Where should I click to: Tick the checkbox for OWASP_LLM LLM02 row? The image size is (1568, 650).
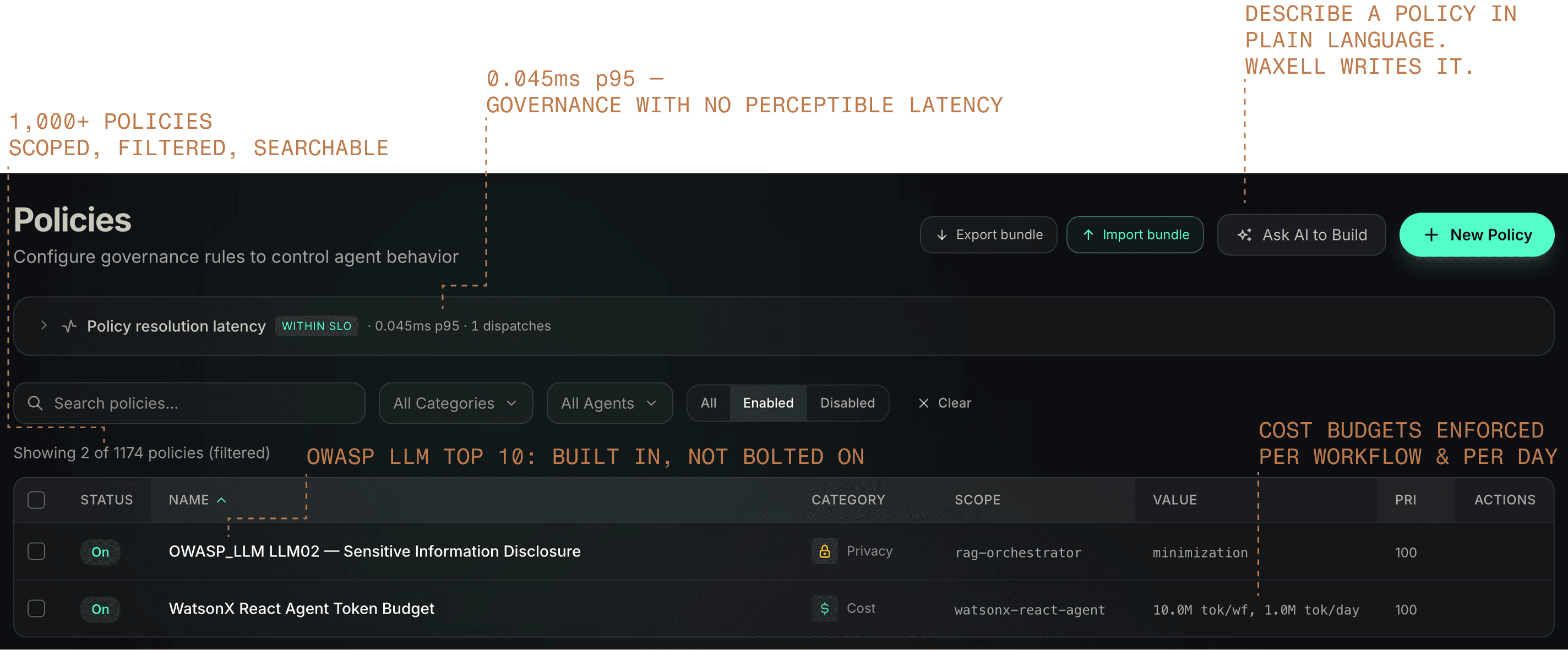(x=36, y=551)
